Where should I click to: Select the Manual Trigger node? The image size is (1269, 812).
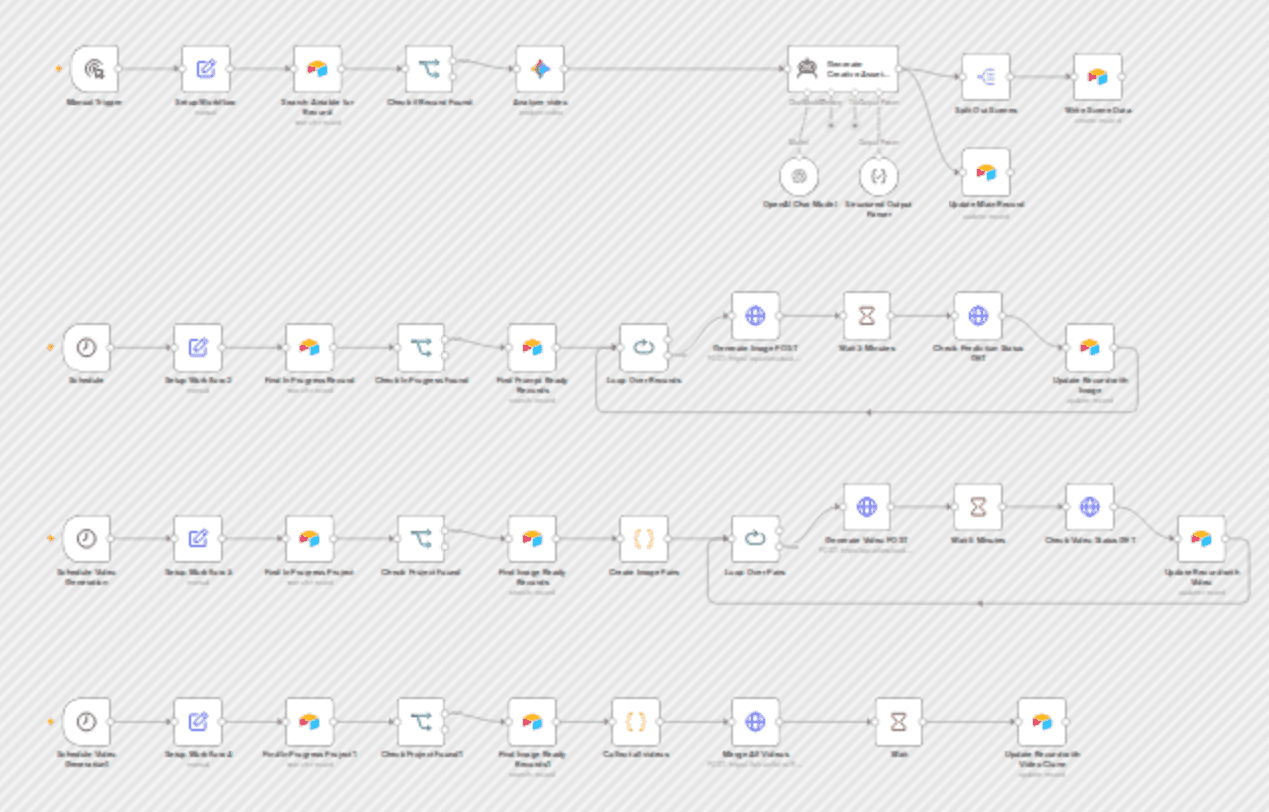coord(94,69)
